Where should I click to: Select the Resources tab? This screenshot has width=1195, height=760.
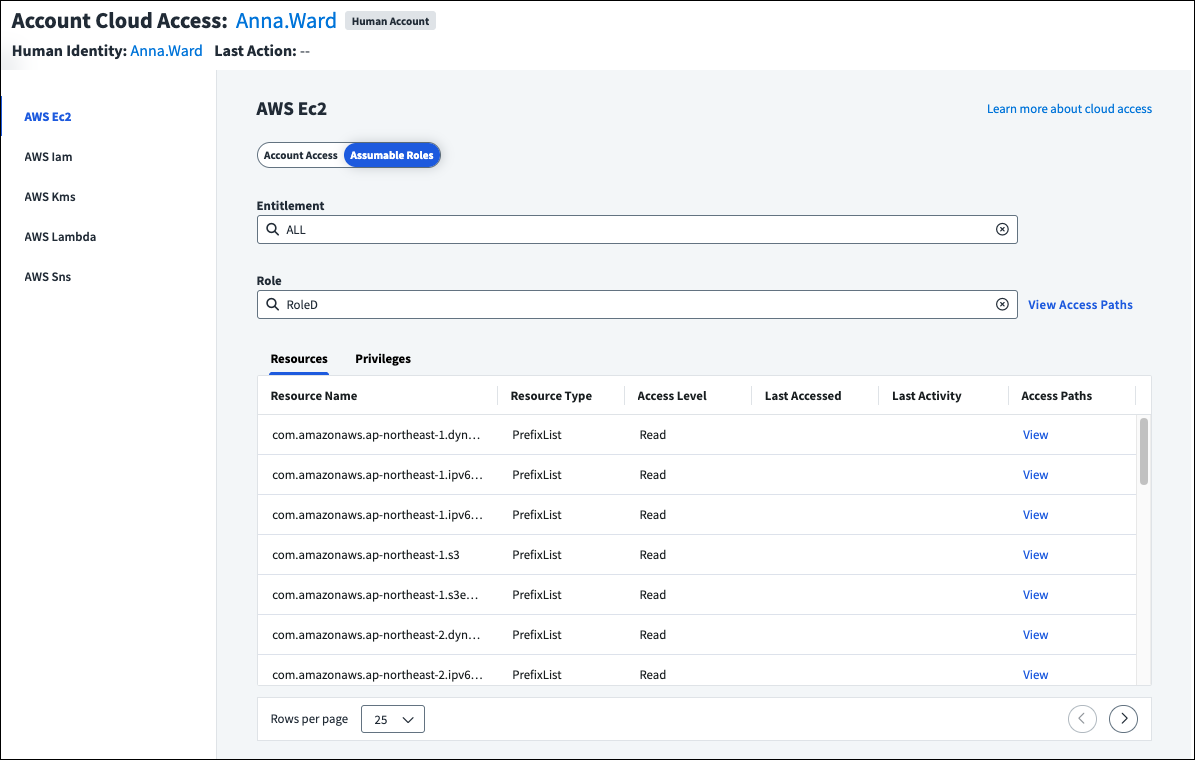pyautogui.click(x=299, y=359)
